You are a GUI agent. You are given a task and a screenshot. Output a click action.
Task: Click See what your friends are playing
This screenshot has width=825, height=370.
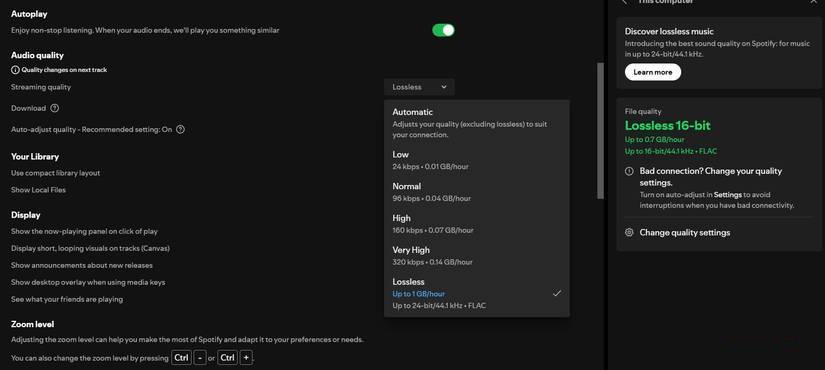pos(67,299)
